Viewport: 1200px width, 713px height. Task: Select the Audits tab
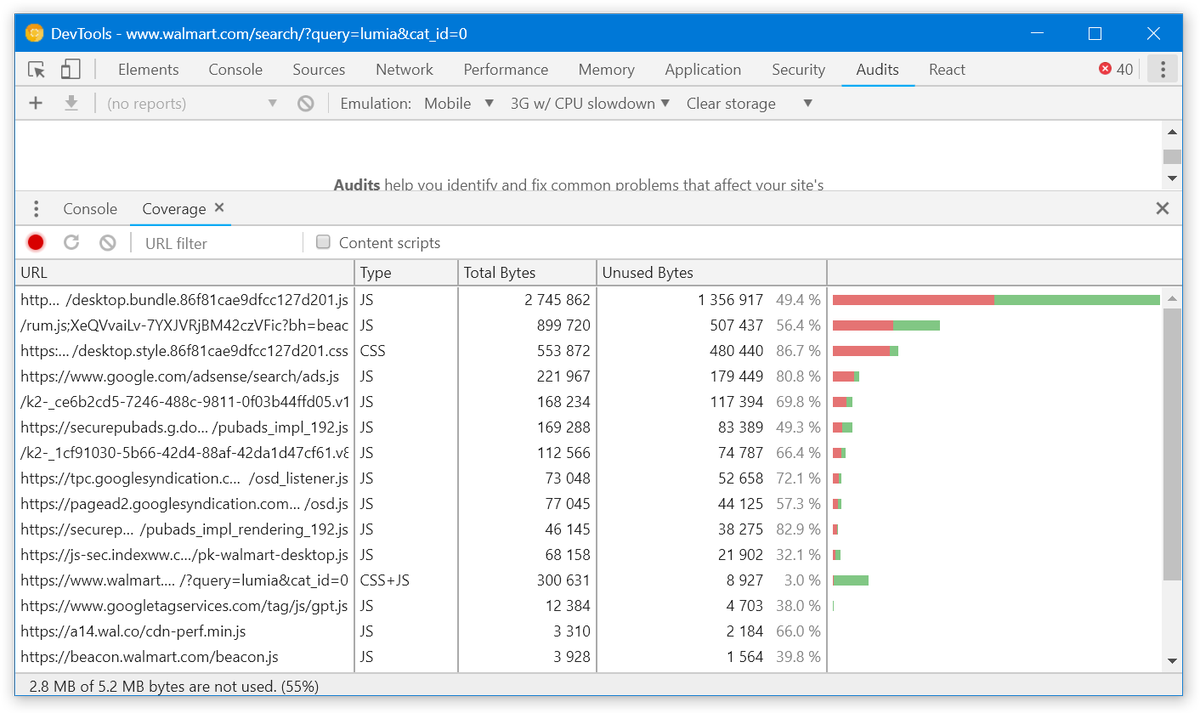(877, 69)
